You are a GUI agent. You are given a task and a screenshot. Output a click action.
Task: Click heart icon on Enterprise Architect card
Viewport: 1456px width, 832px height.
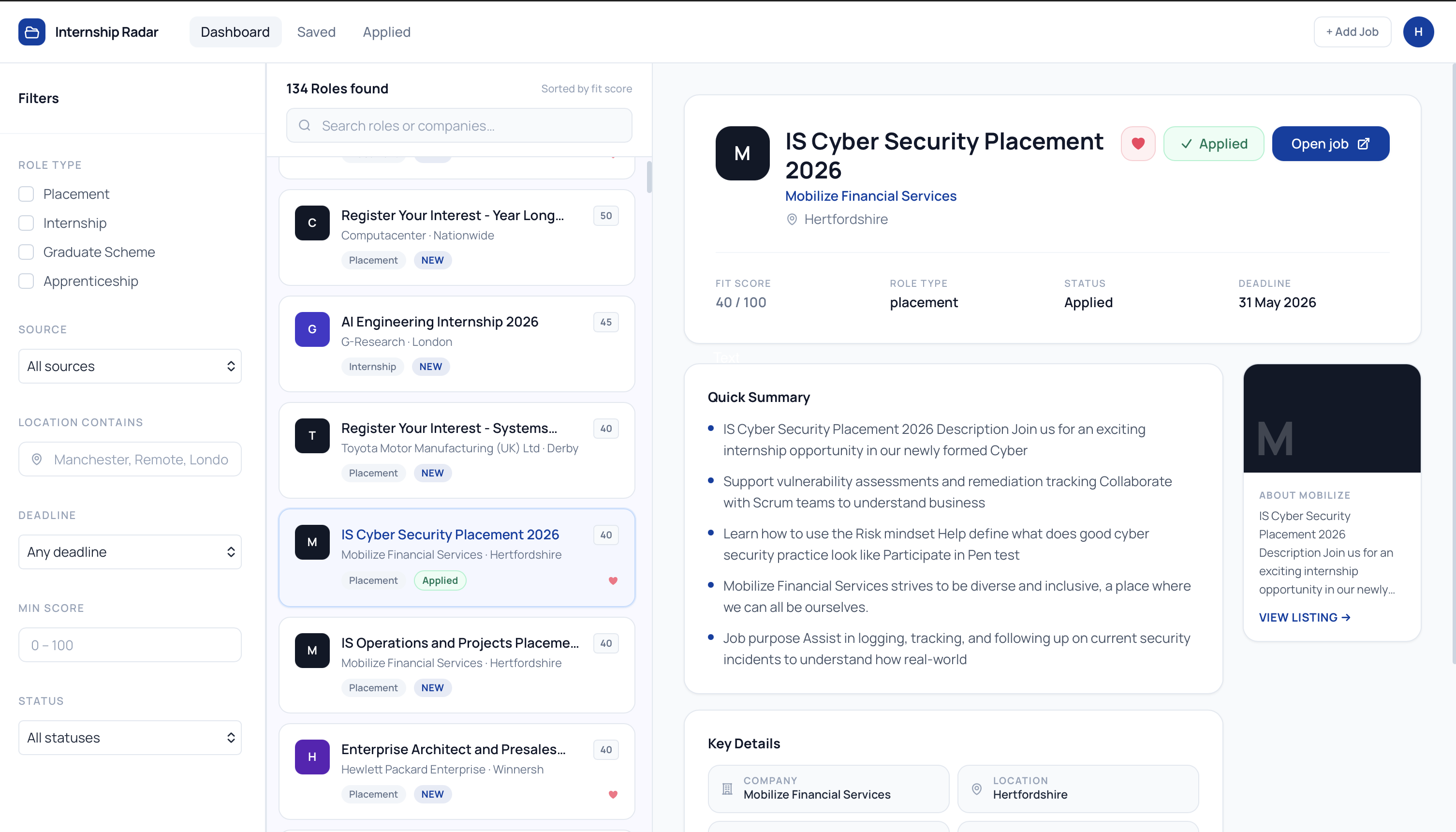(x=613, y=794)
